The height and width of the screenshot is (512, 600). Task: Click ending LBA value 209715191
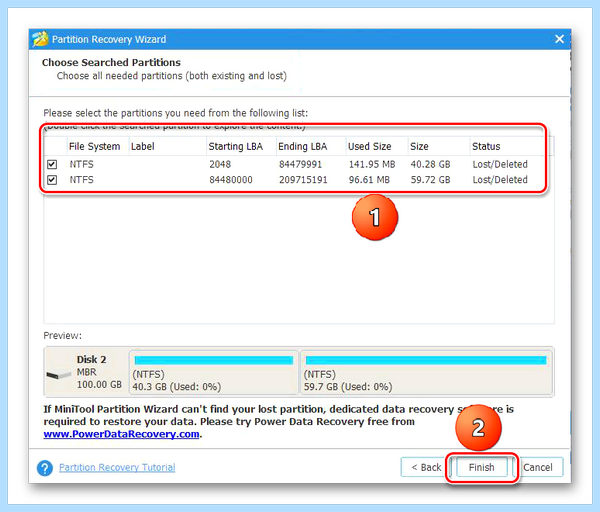(303, 180)
